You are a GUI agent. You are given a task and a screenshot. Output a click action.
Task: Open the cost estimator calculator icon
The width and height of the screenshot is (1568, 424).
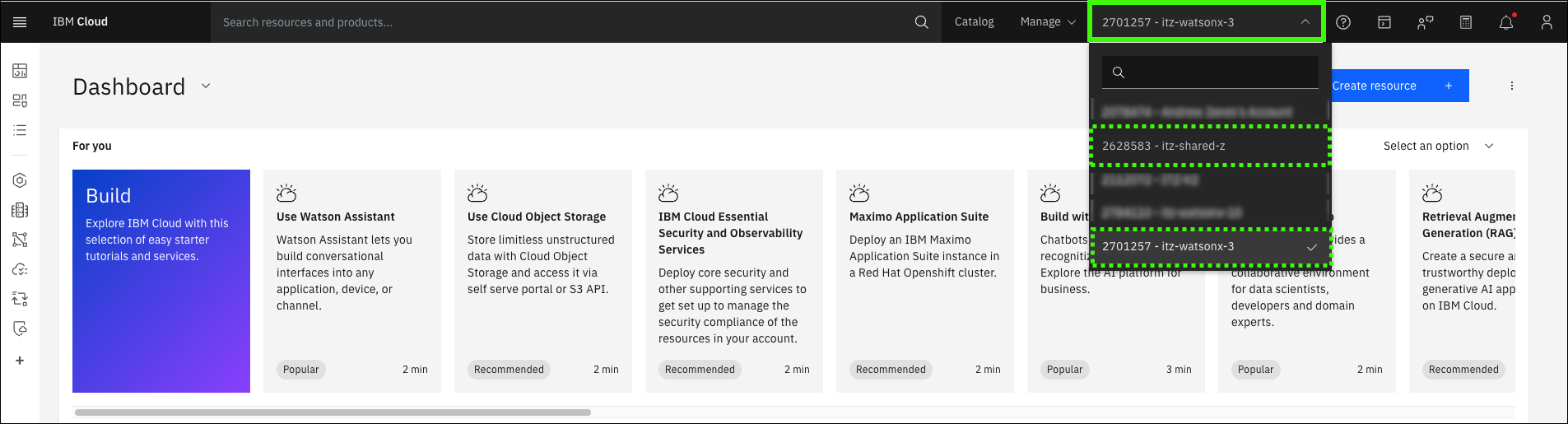(x=1466, y=22)
